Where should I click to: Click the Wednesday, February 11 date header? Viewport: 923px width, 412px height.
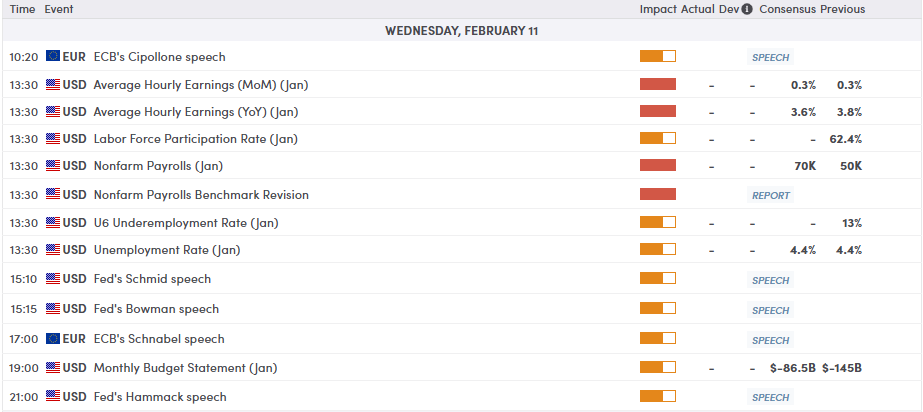(x=462, y=31)
